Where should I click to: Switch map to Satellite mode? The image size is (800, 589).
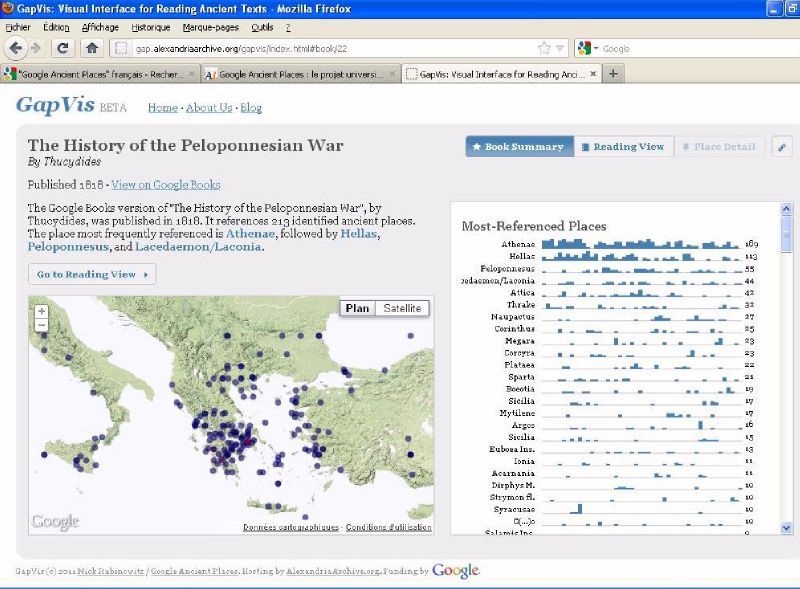click(x=402, y=308)
